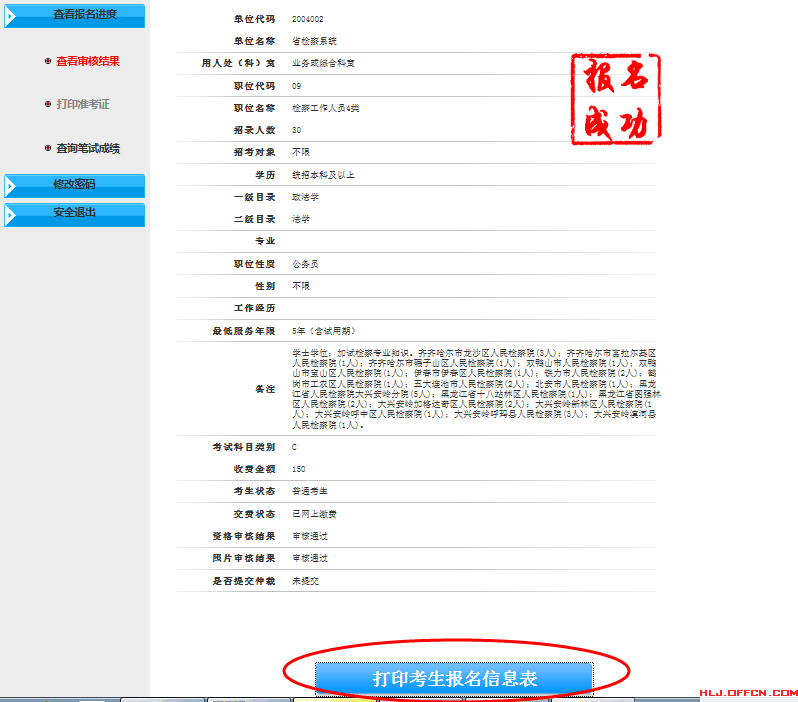This screenshot has width=798, height=702.
Task: Select fee amount value 150
Action: 298,469
